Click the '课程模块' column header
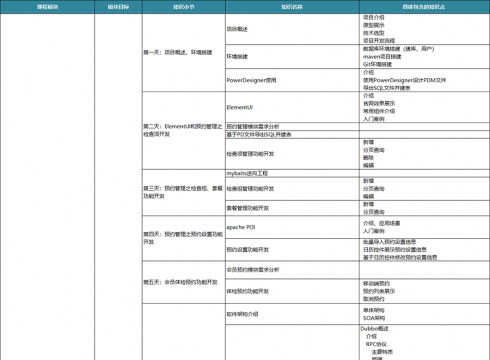 pyautogui.click(x=47, y=7)
